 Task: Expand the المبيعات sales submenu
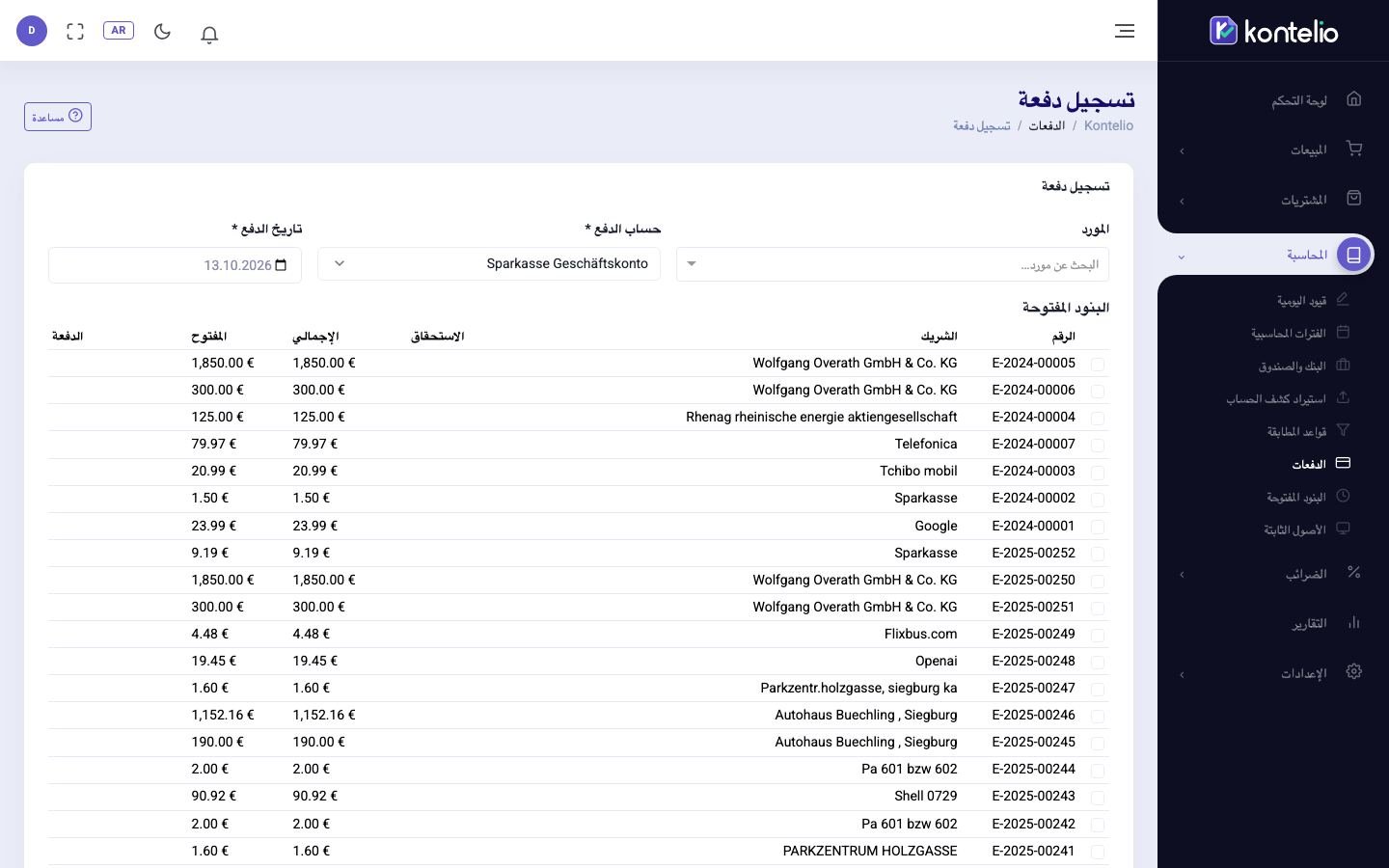[1182, 150]
